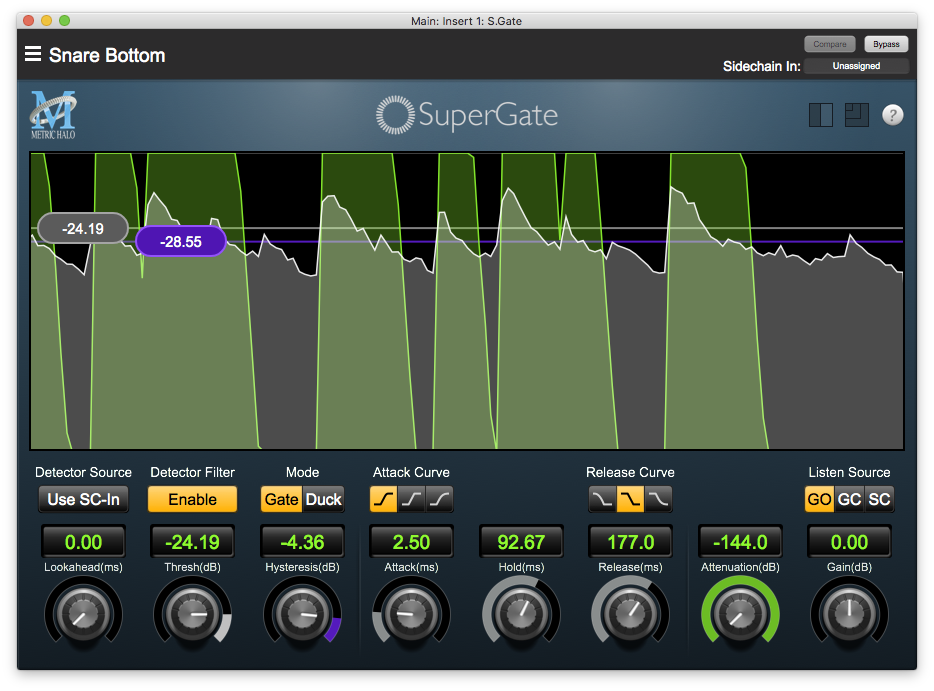
Task: Set listen source to GC
Action: point(849,499)
